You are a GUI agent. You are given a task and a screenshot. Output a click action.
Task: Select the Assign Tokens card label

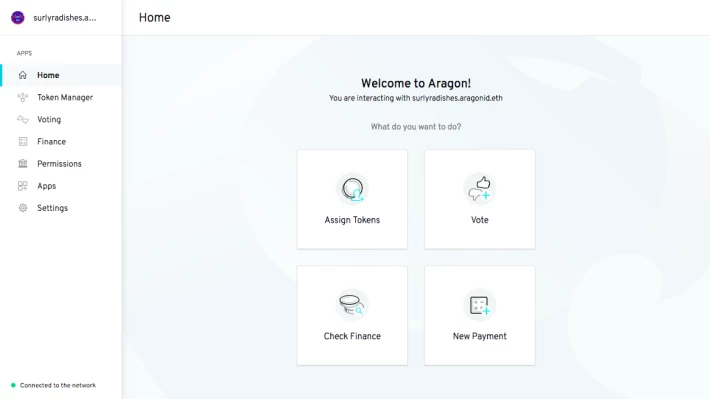pos(352,220)
